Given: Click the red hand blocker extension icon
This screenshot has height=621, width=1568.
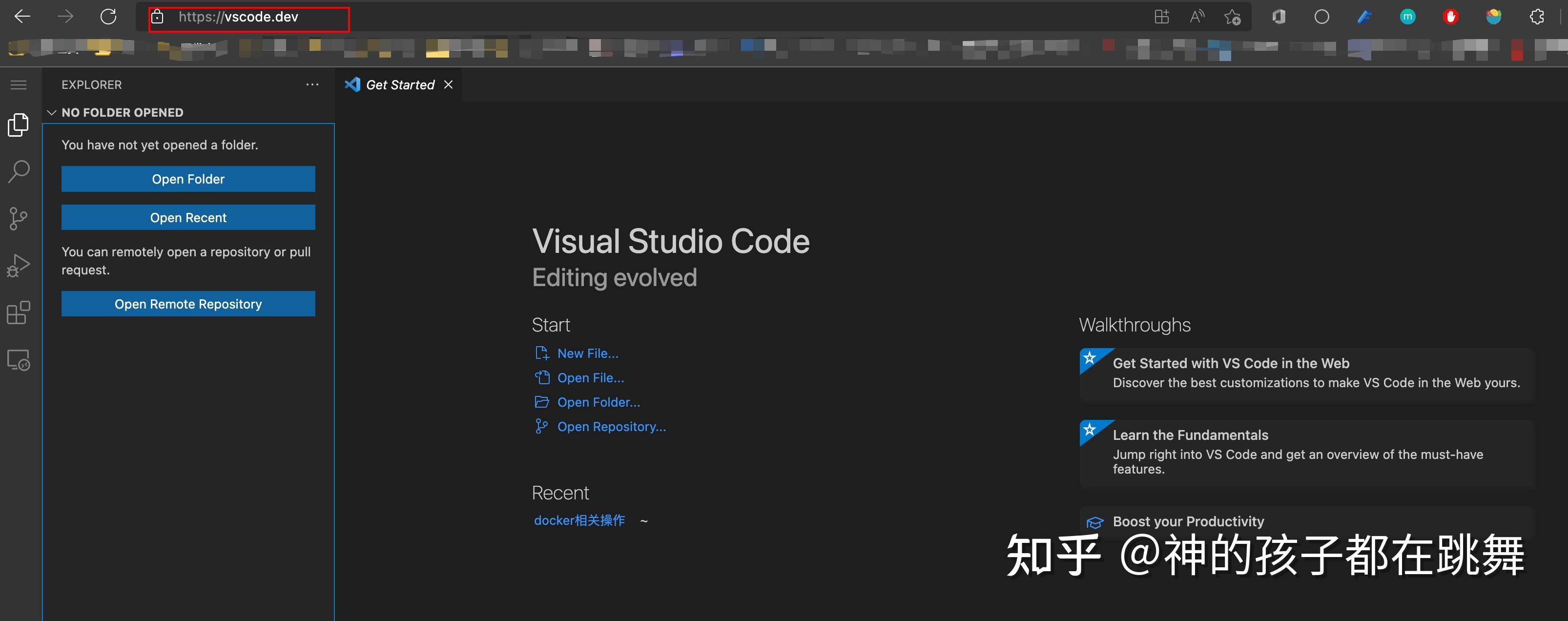Looking at the screenshot, I should [1450, 17].
